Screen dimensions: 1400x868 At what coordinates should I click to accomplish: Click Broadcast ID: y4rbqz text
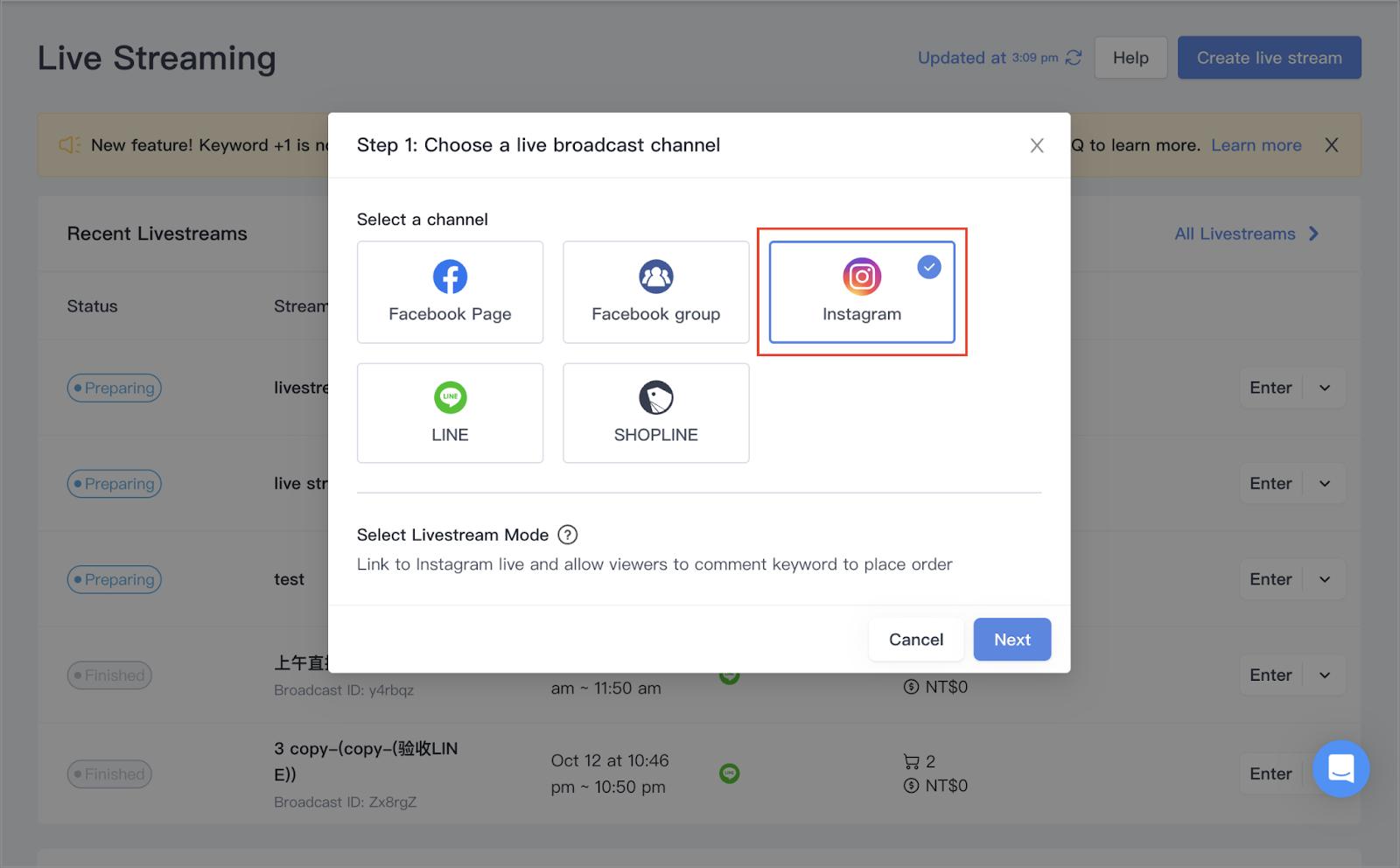pyautogui.click(x=344, y=690)
